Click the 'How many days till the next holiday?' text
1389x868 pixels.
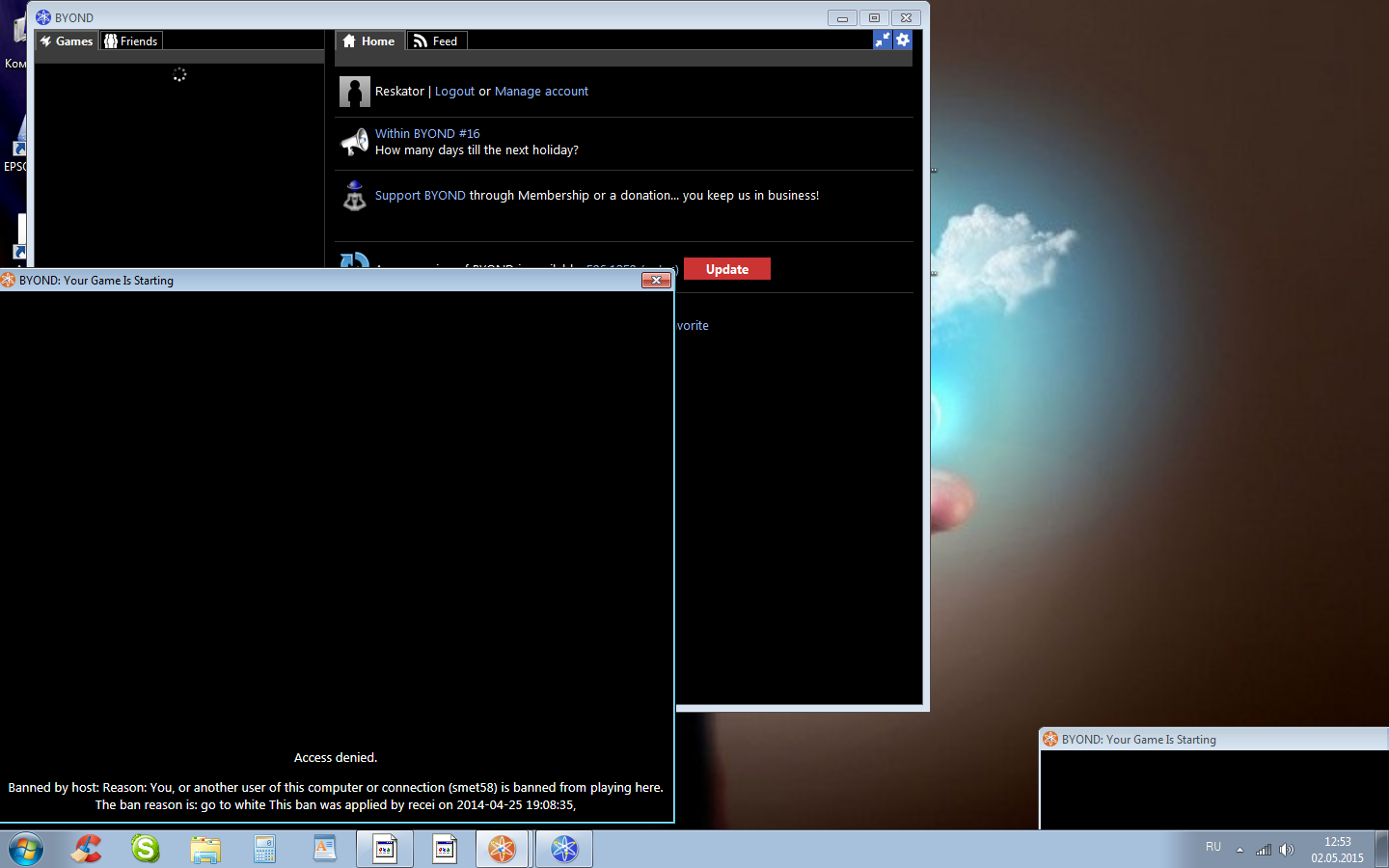click(x=477, y=150)
